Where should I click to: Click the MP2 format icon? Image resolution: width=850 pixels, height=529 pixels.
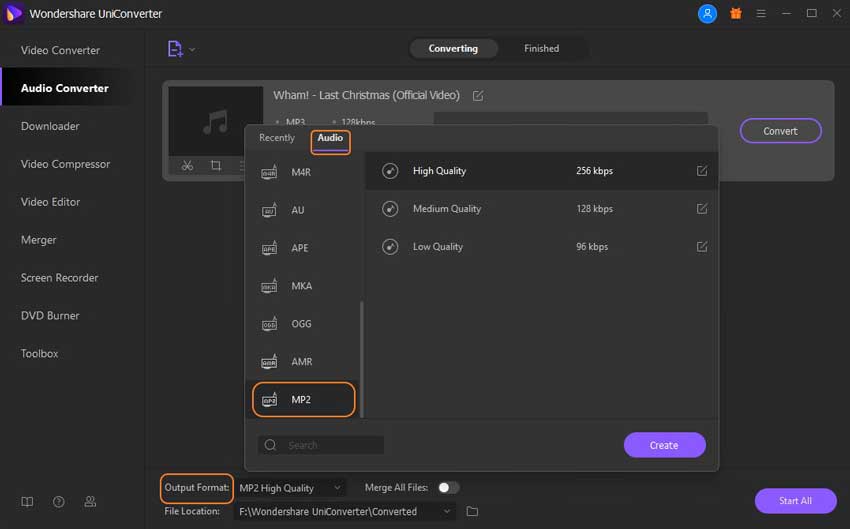tap(269, 399)
